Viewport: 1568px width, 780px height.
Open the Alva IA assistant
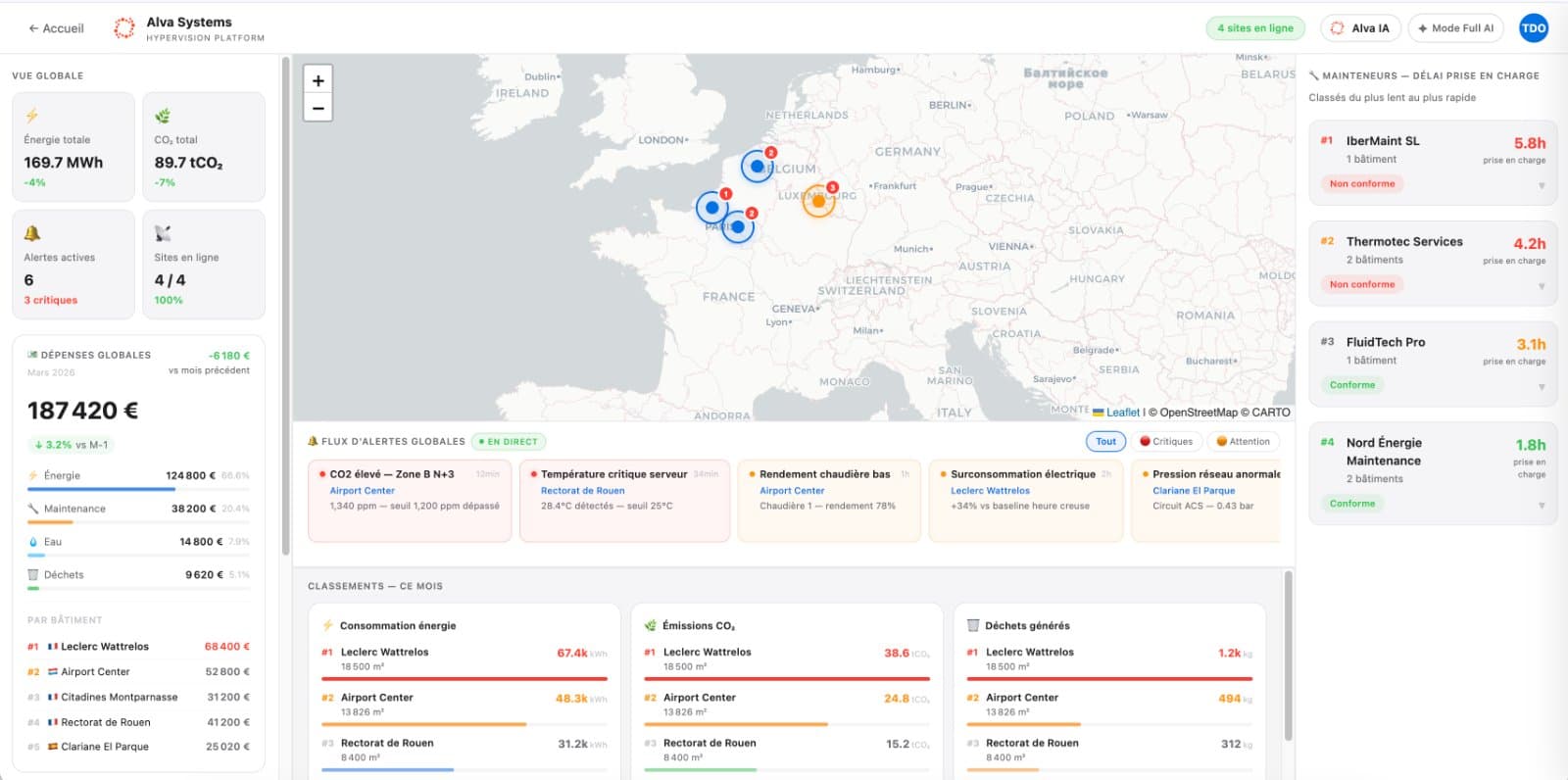click(x=1360, y=28)
